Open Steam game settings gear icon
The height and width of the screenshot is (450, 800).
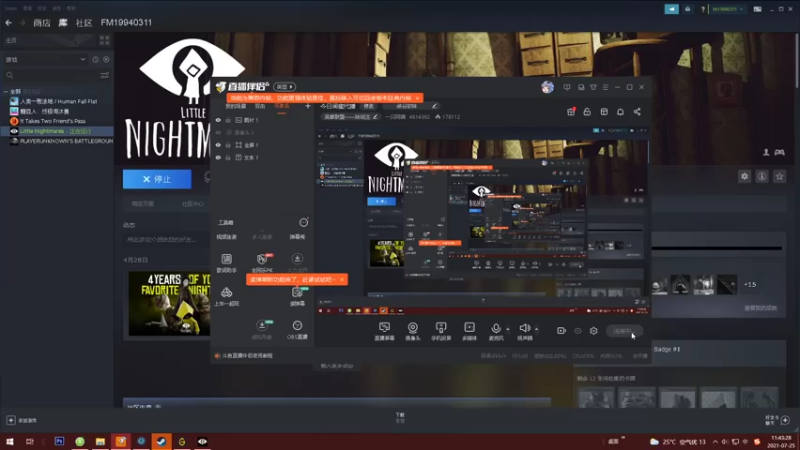[744, 177]
